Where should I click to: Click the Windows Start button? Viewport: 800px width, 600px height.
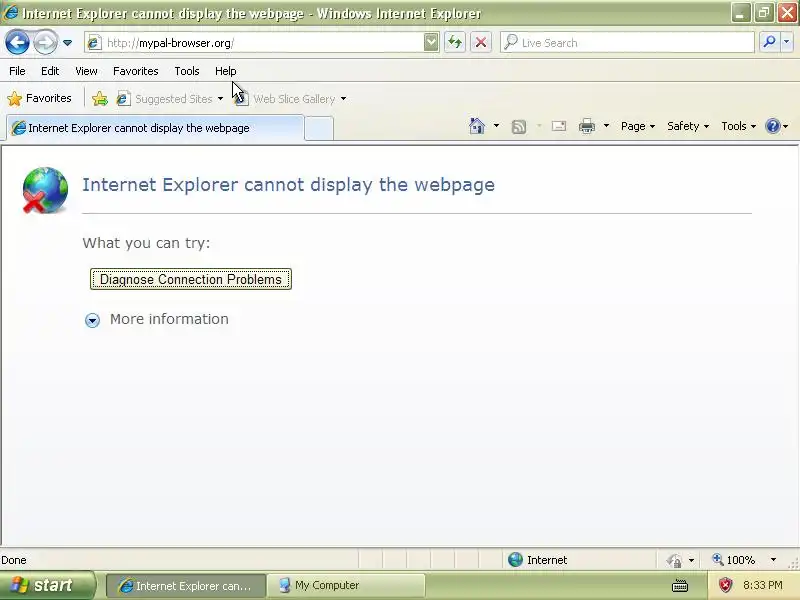pos(47,585)
